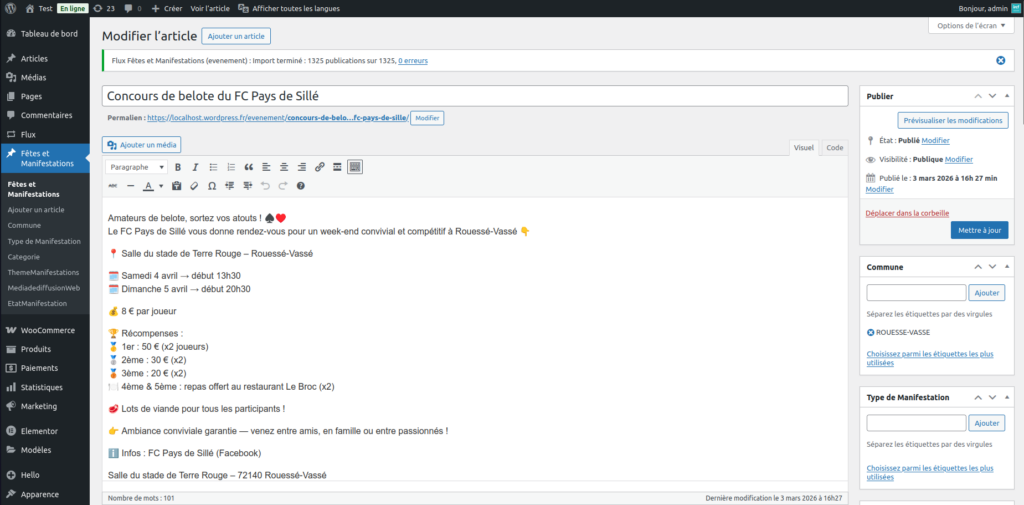Dismiss the import finished notice
Image resolution: width=1024 pixels, height=505 pixels.
point(1000,61)
